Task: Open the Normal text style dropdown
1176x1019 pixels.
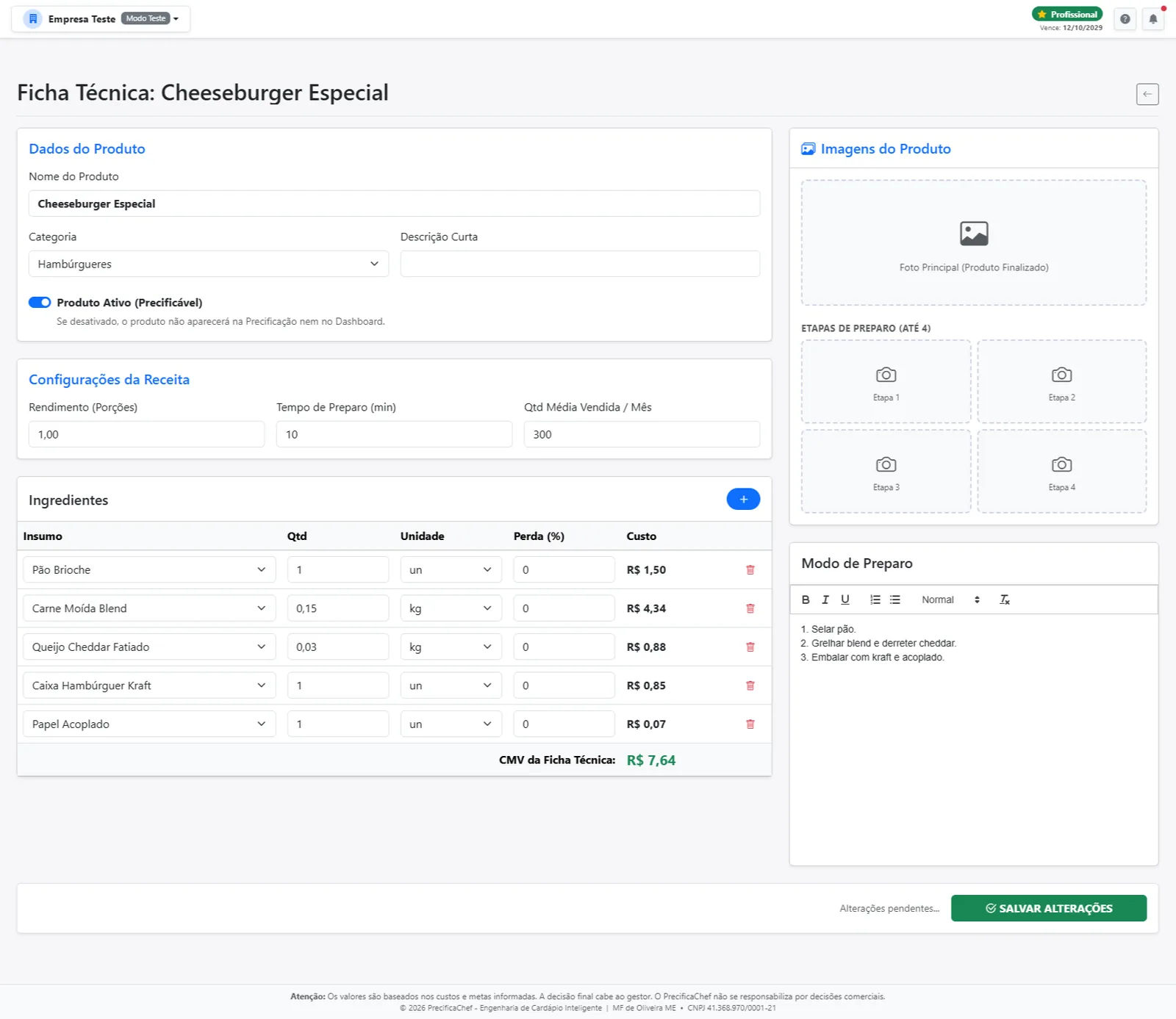Action: tap(950, 599)
